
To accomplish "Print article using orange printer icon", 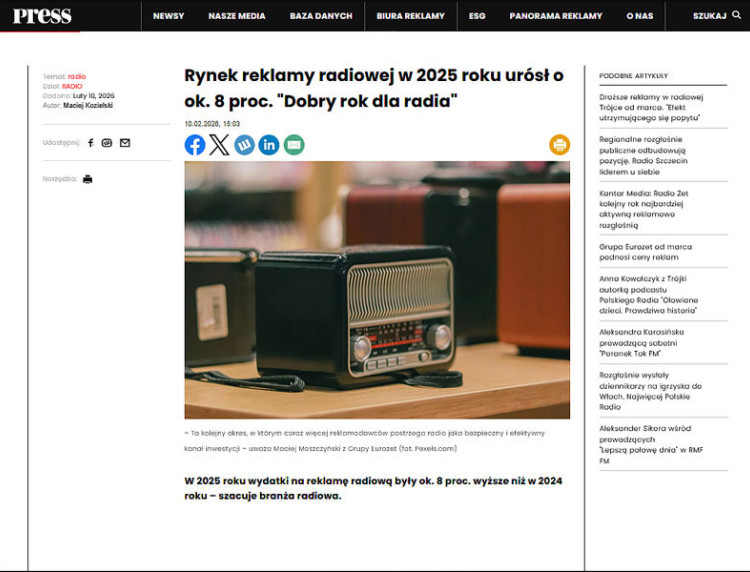I will click(559, 145).
